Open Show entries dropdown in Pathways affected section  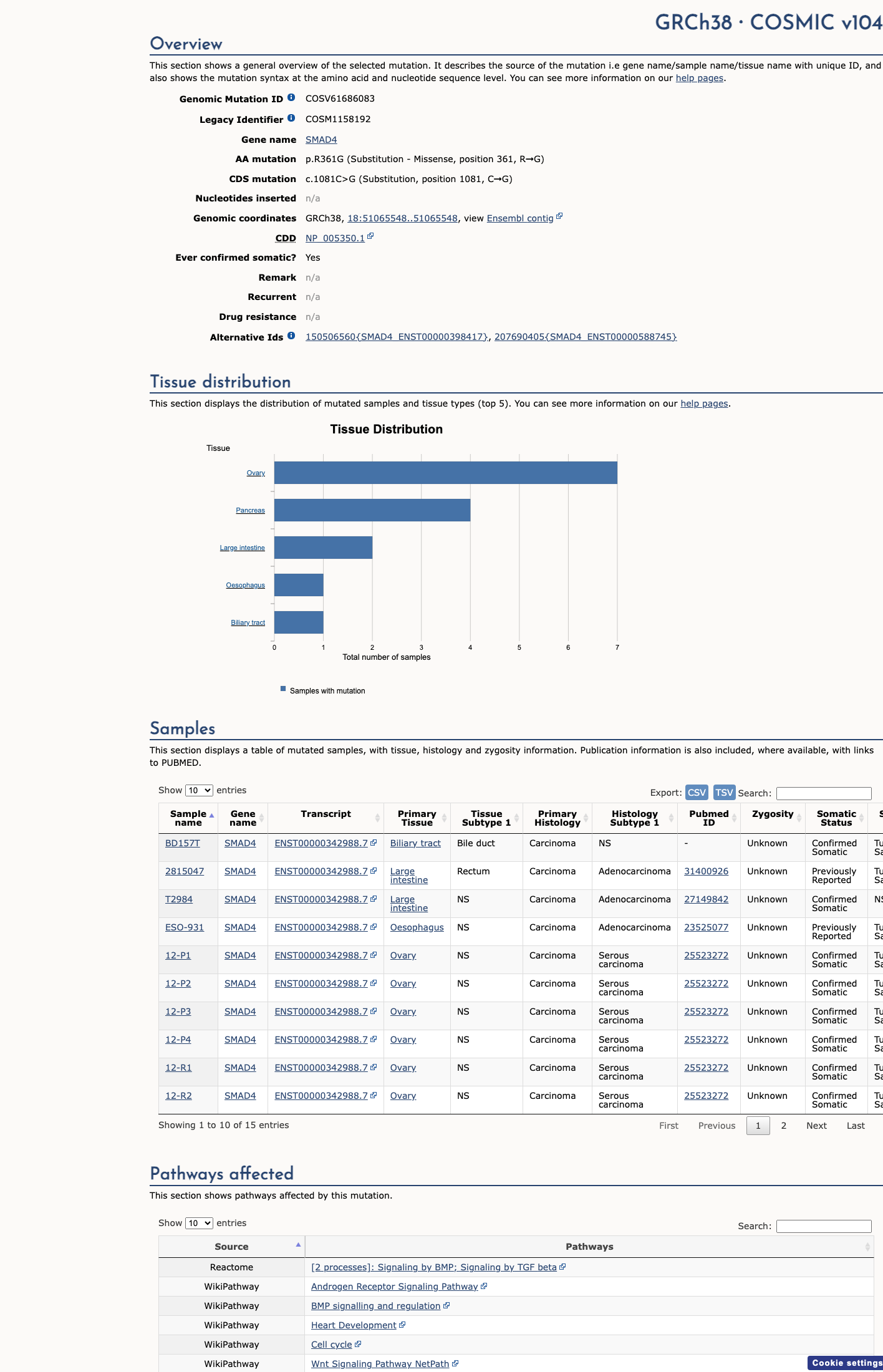(199, 1223)
